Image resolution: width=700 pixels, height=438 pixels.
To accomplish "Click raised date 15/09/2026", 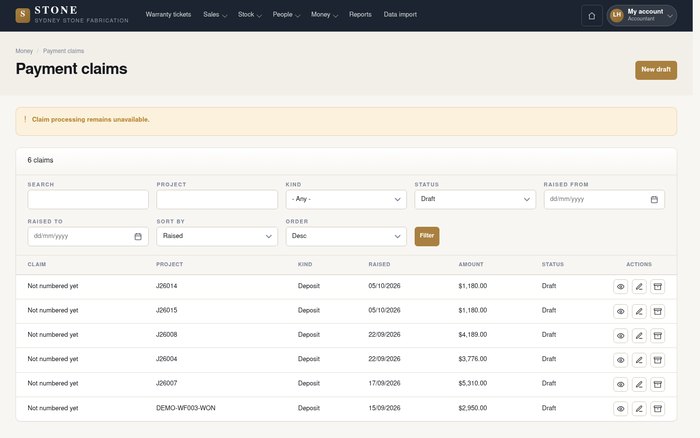I will (x=384, y=408).
